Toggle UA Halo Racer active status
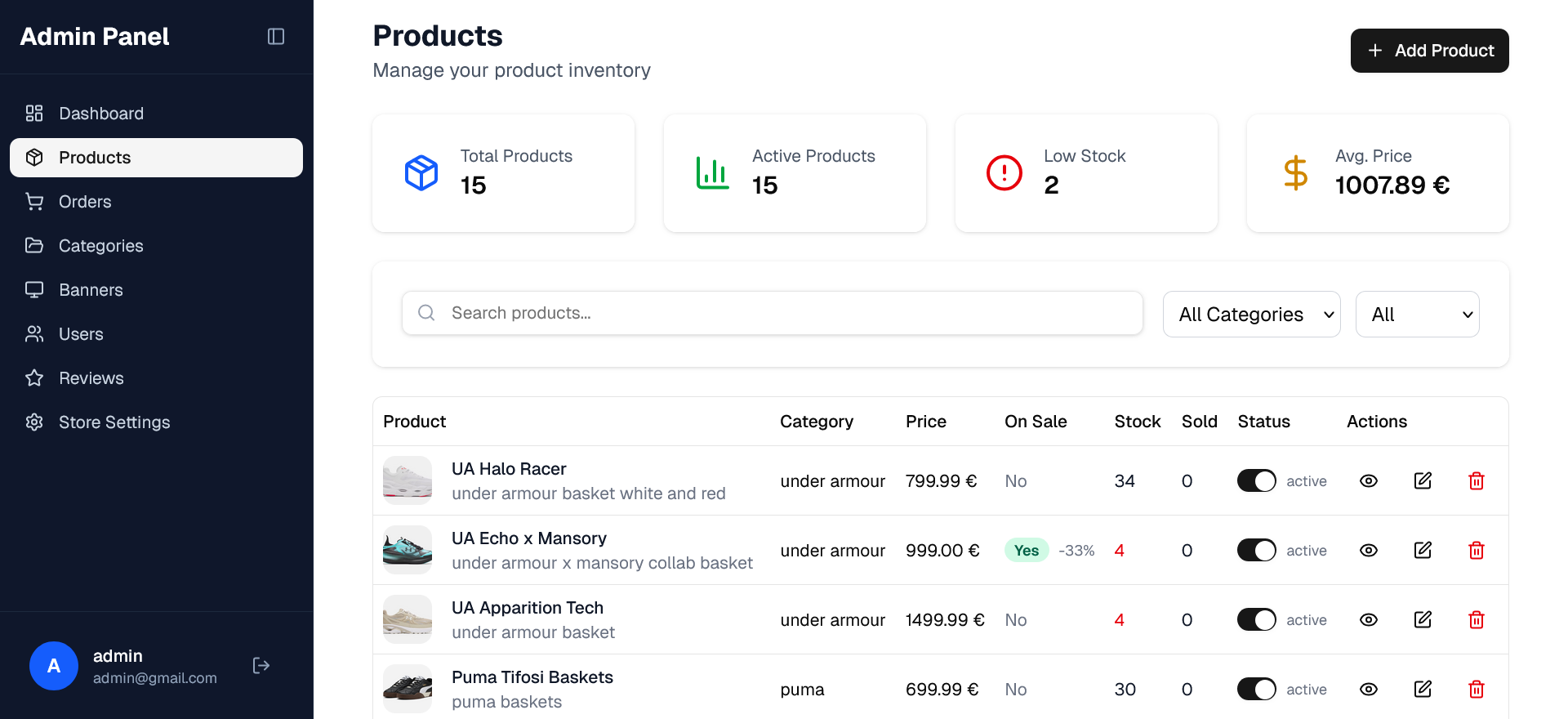Viewport: 1568px width, 719px height. [x=1256, y=481]
